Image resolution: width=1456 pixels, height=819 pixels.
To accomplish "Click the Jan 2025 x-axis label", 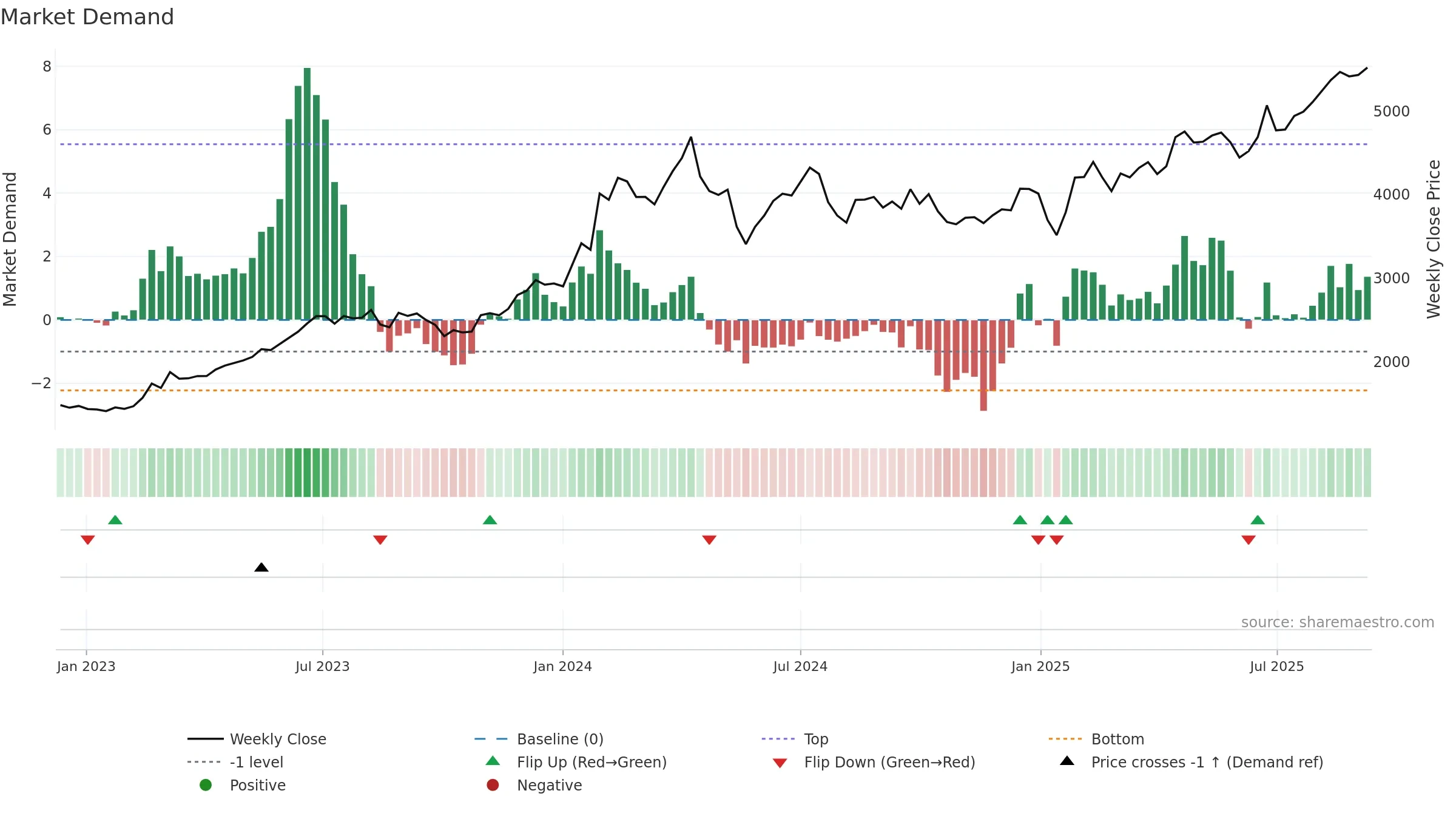I will (x=1041, y=667).
